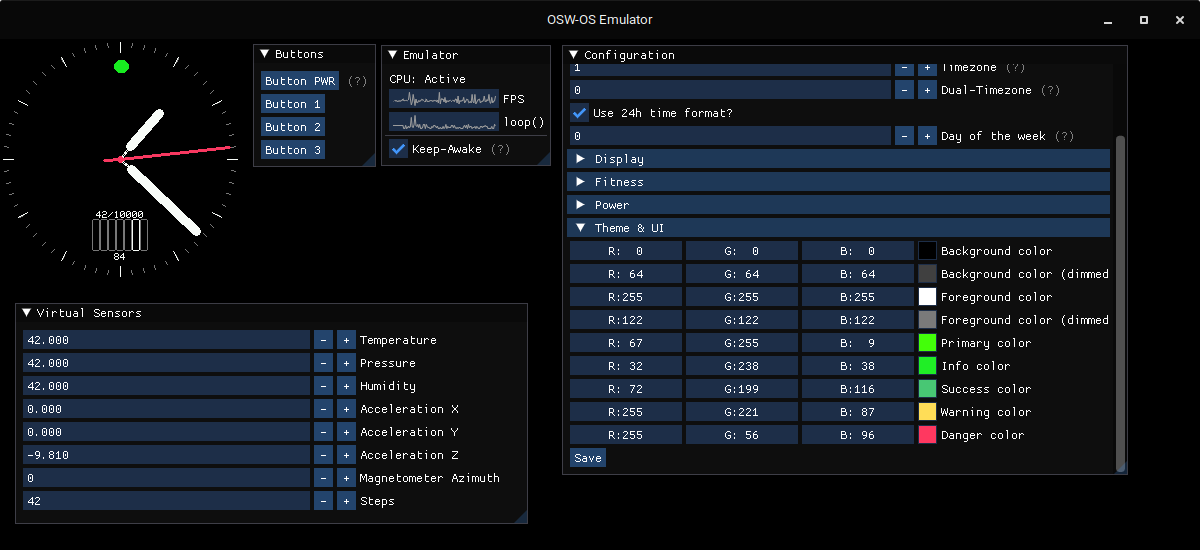This screenshot has width=1200, height=550.
Task: Click the Steps value field
Action: (166, 501)
